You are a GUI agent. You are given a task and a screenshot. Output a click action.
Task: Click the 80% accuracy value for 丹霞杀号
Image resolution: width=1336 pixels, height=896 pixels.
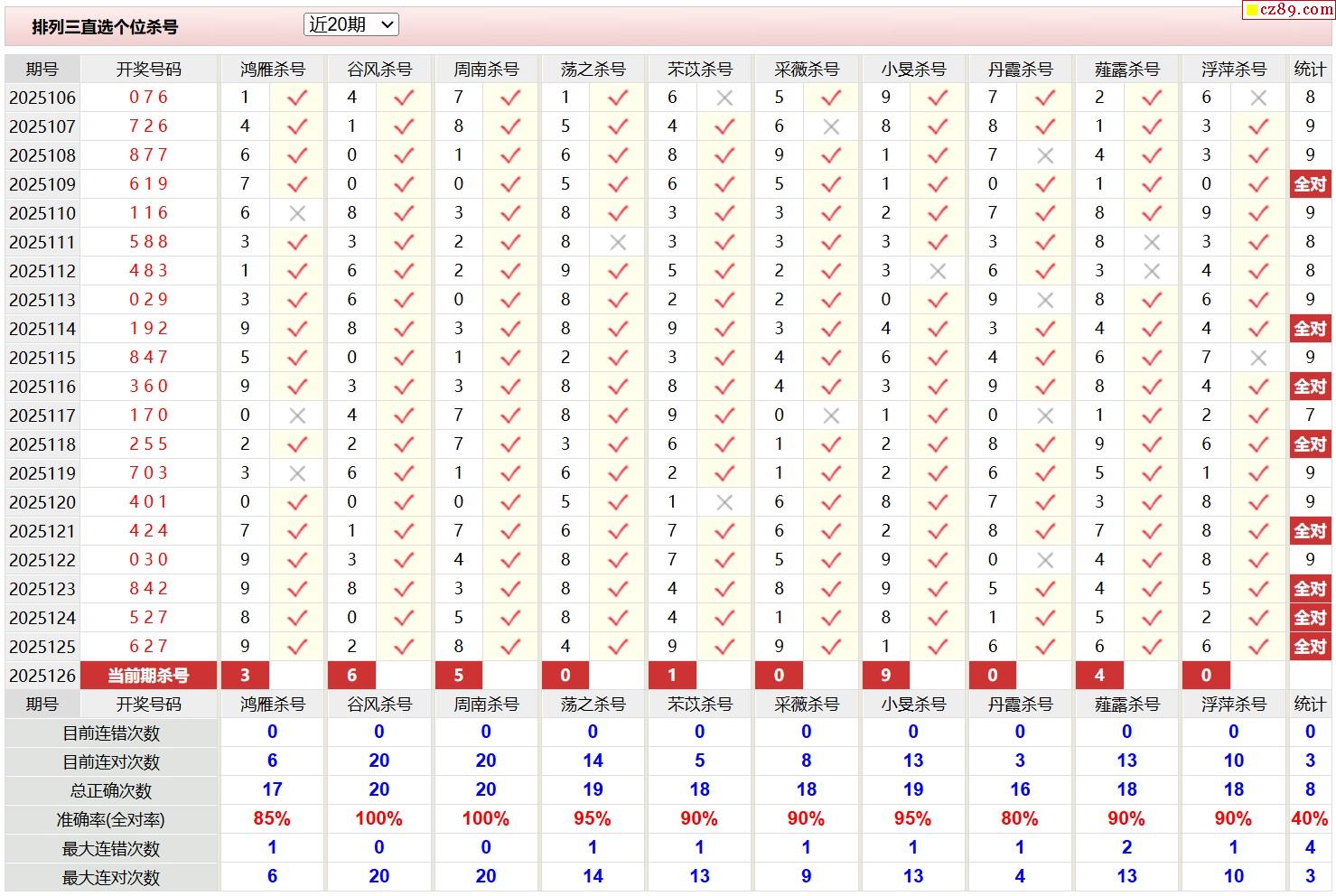pos(1020,819)
